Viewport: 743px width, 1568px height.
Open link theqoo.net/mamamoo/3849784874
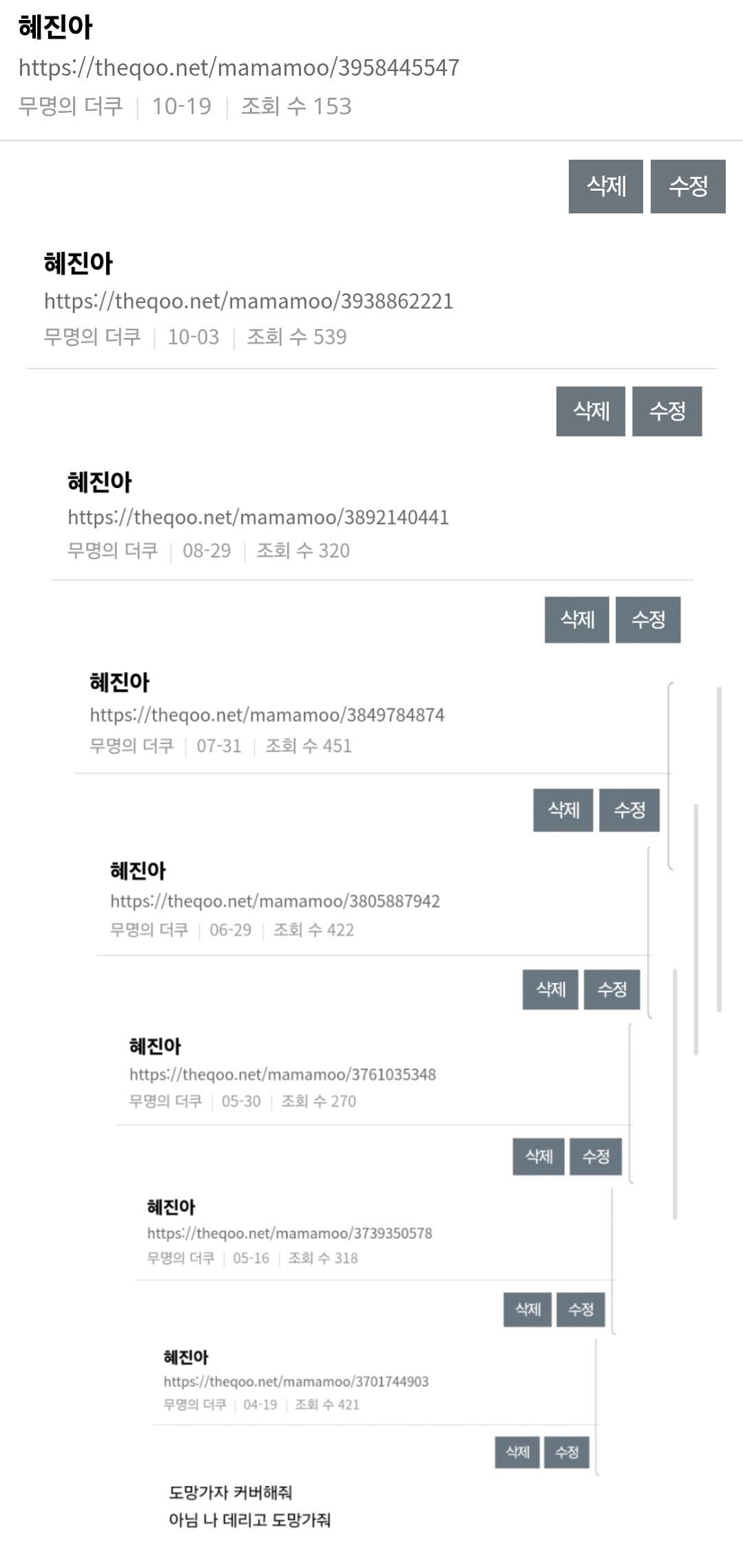(x=266, y=714)
